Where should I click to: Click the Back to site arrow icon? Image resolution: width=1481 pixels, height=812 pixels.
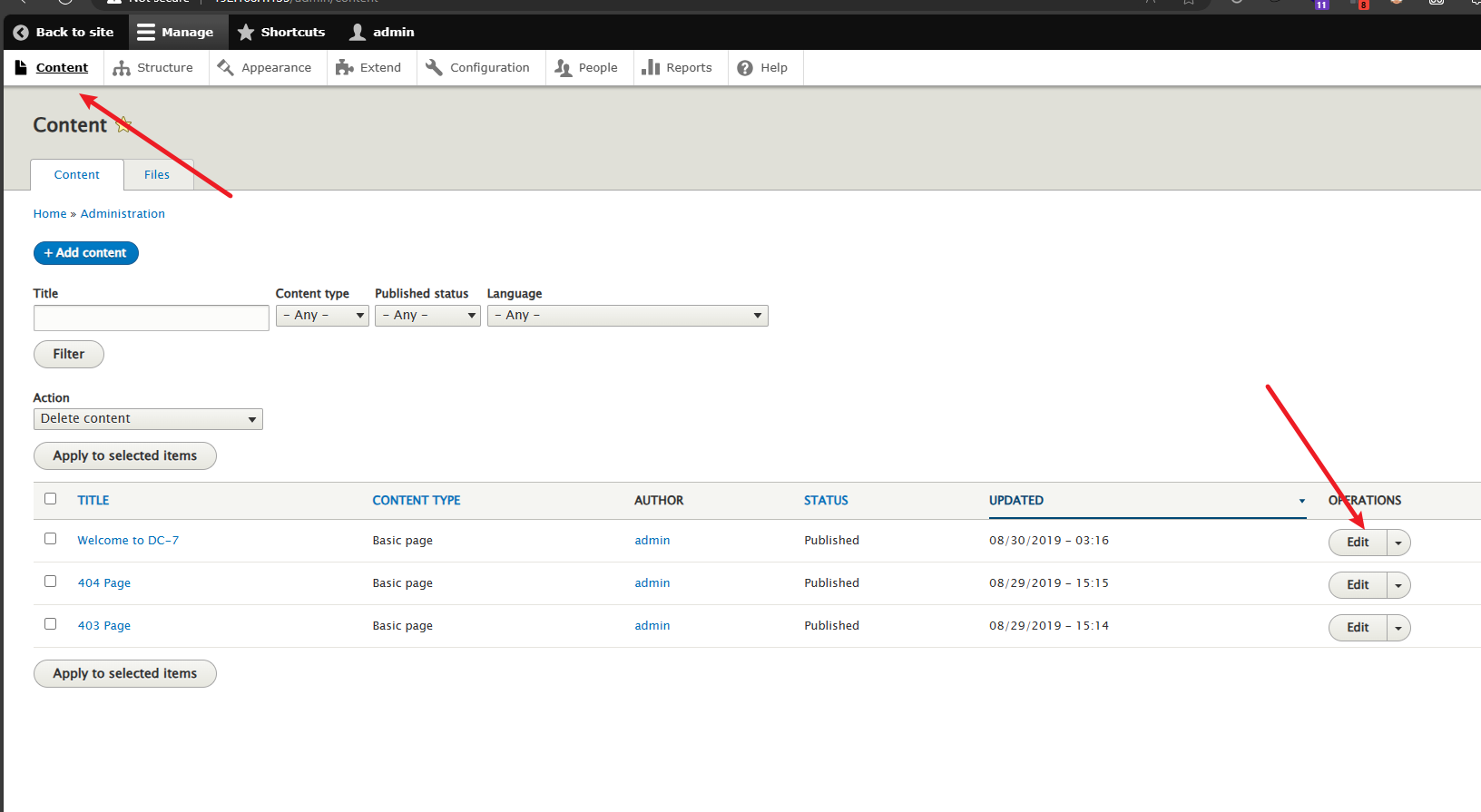[x=21, y=32]
